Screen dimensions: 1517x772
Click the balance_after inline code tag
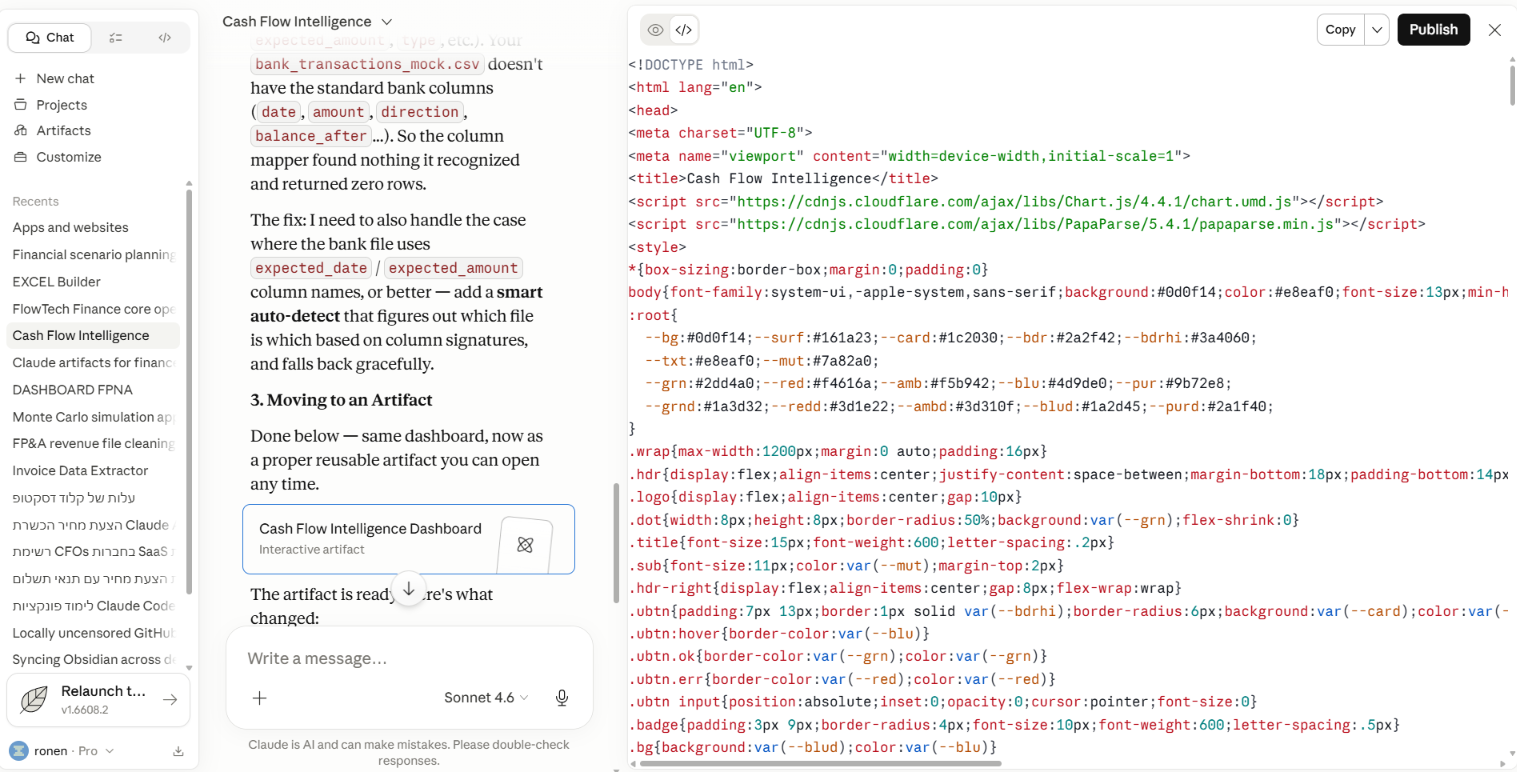coord(311,136)
